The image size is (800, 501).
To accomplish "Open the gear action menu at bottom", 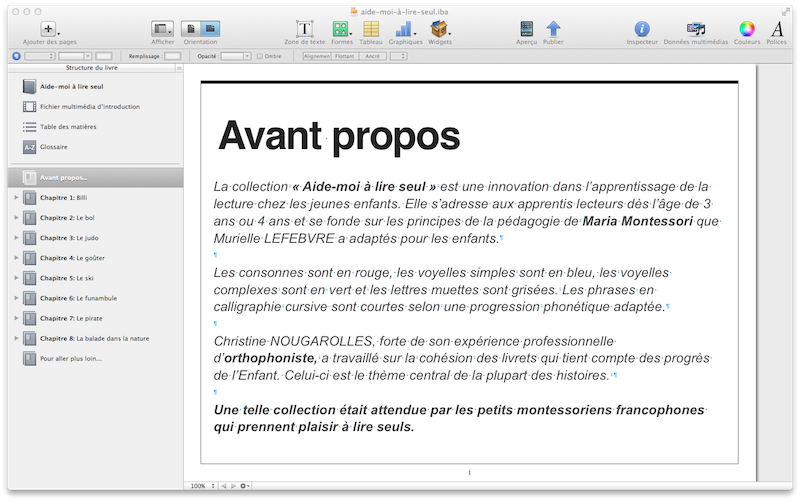I will coord(245,486).
